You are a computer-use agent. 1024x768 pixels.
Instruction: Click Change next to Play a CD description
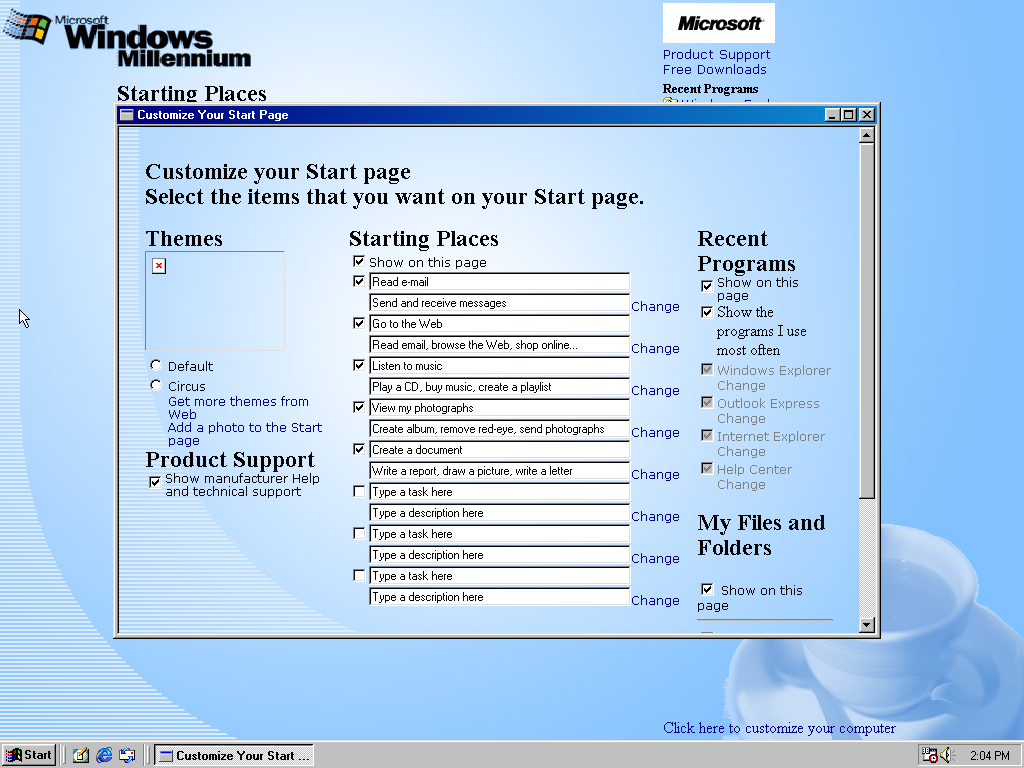click(x=655, y=390)
